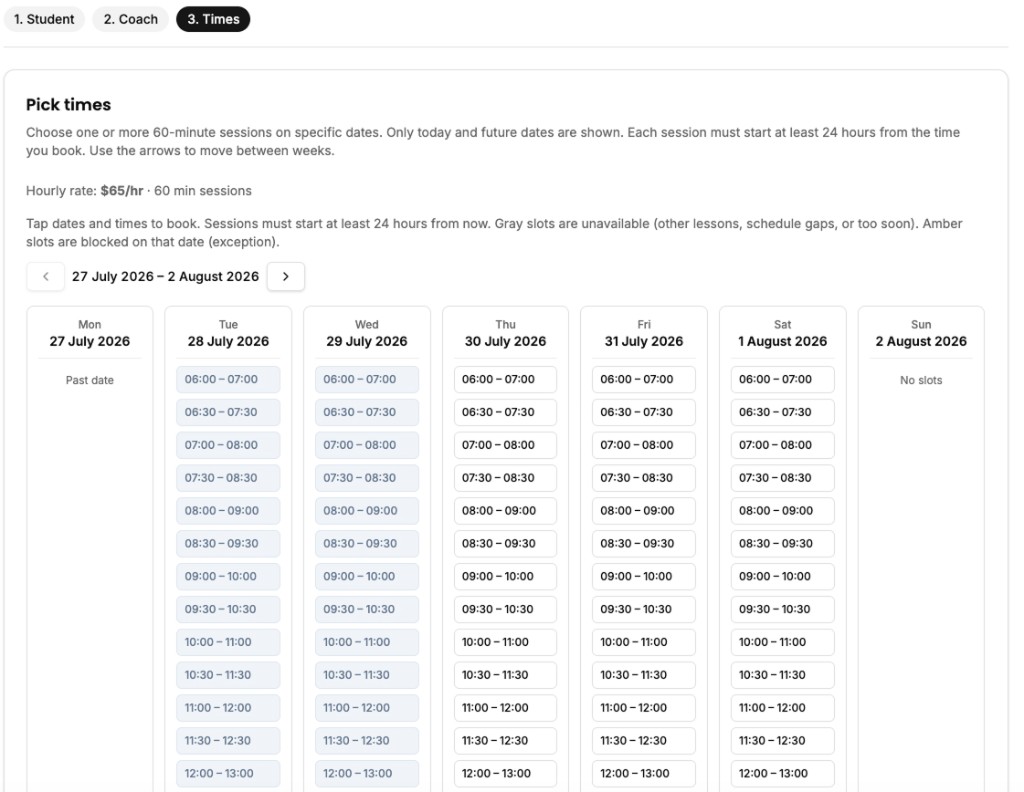This screenshot has width=1024, height=792.
Task: Select Sat 1 August 10:30 – 11:30
Action: [782, 675]
